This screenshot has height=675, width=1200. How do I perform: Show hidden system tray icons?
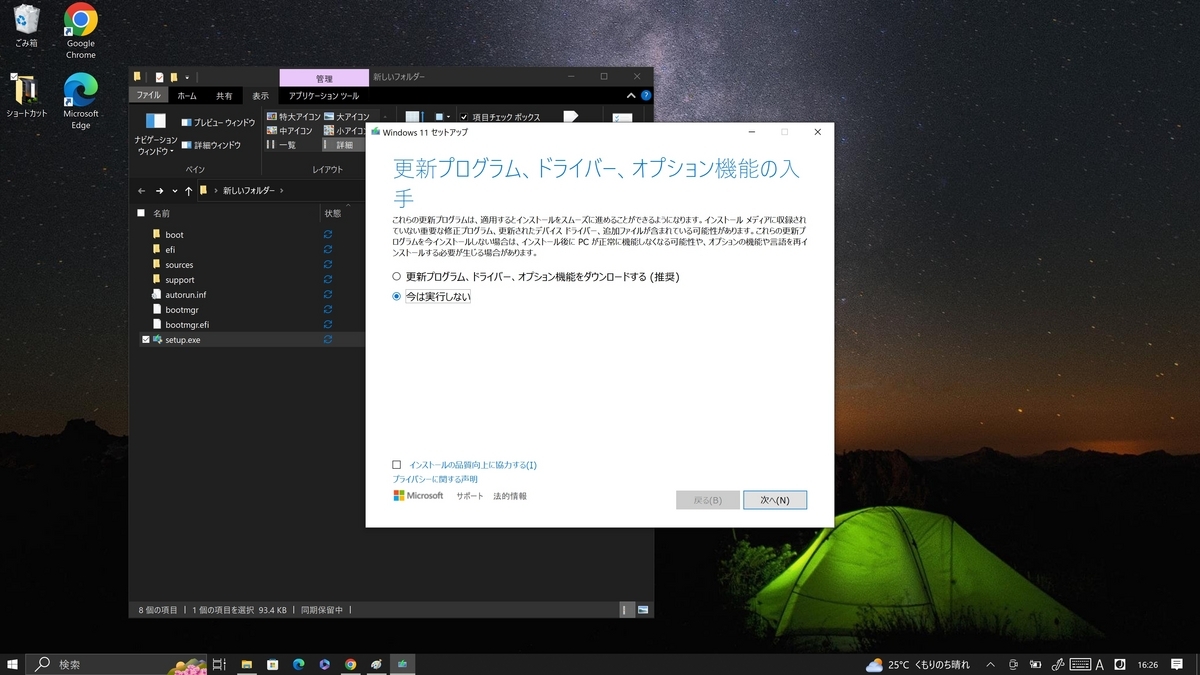point(991,664)
